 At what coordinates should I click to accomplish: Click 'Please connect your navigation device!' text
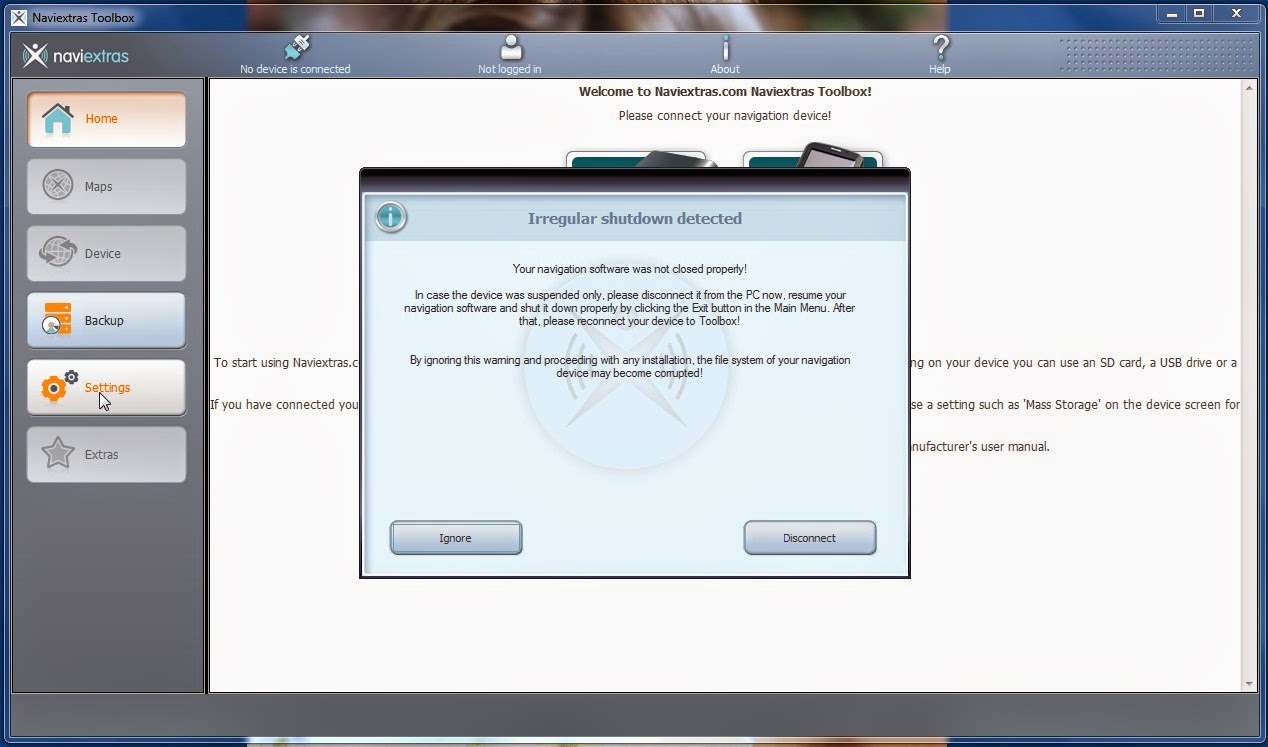(x=725, y=116)
